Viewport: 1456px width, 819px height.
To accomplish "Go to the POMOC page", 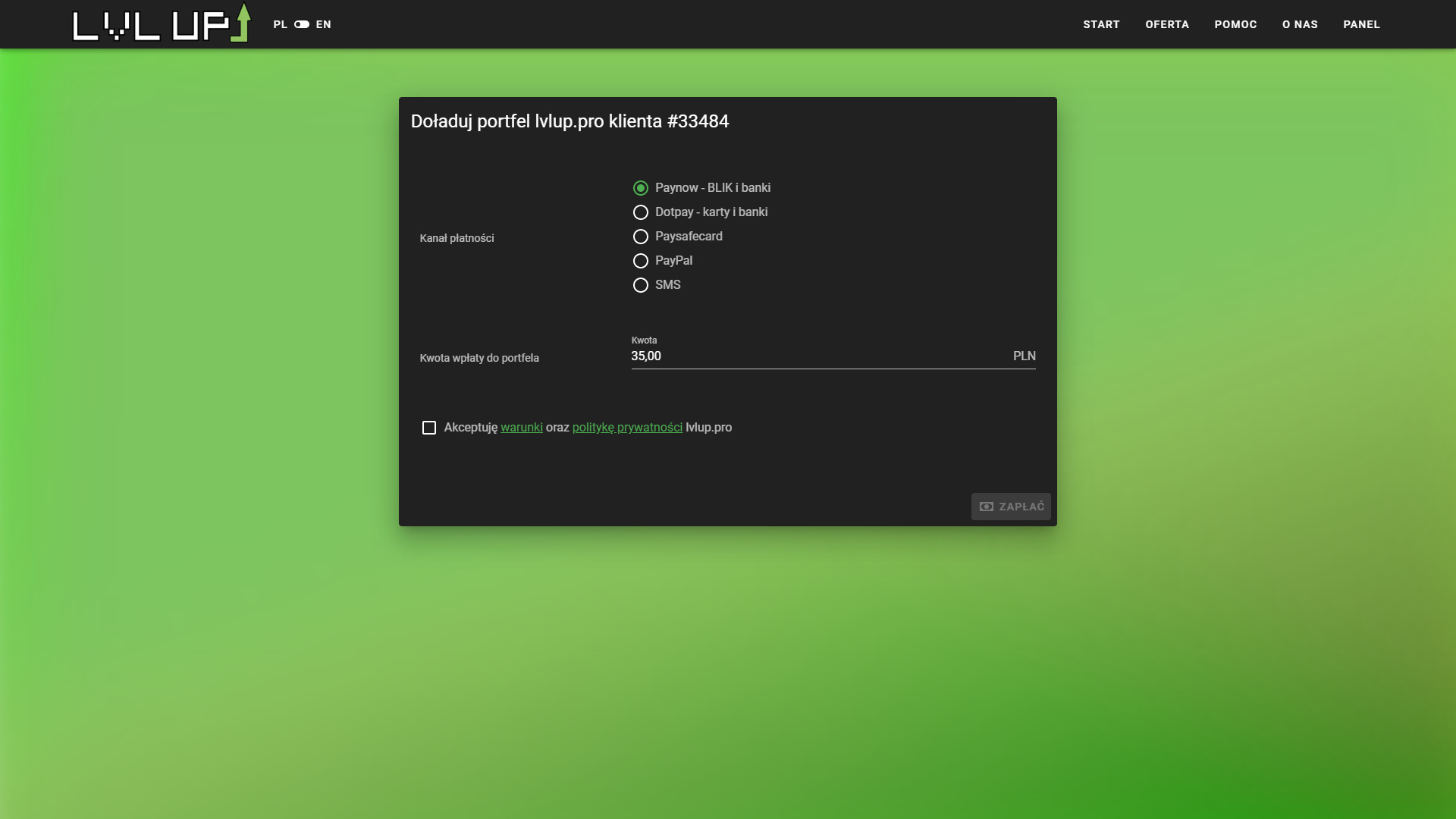I will (x=1235, y=24).
